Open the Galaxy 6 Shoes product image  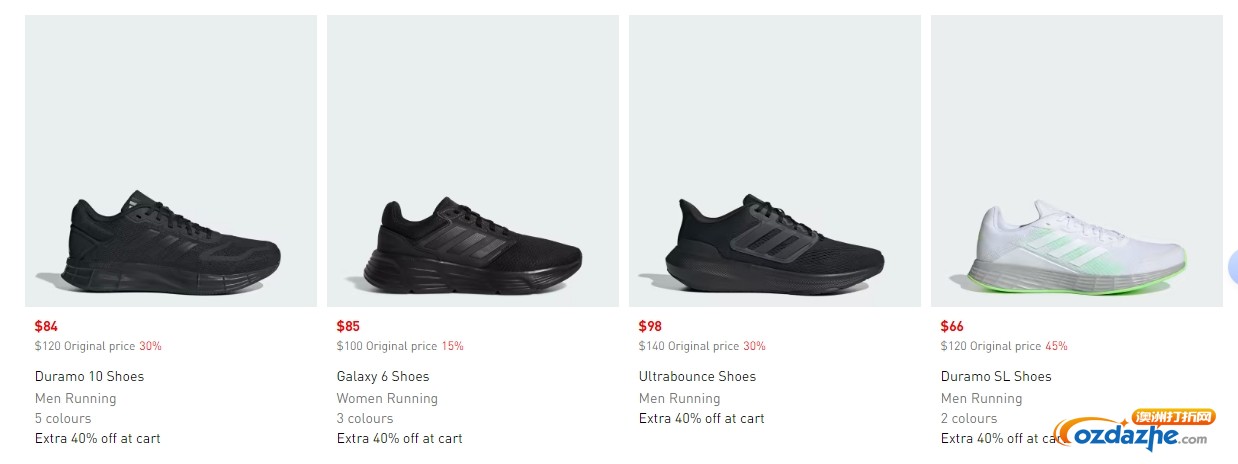point(473,160)
